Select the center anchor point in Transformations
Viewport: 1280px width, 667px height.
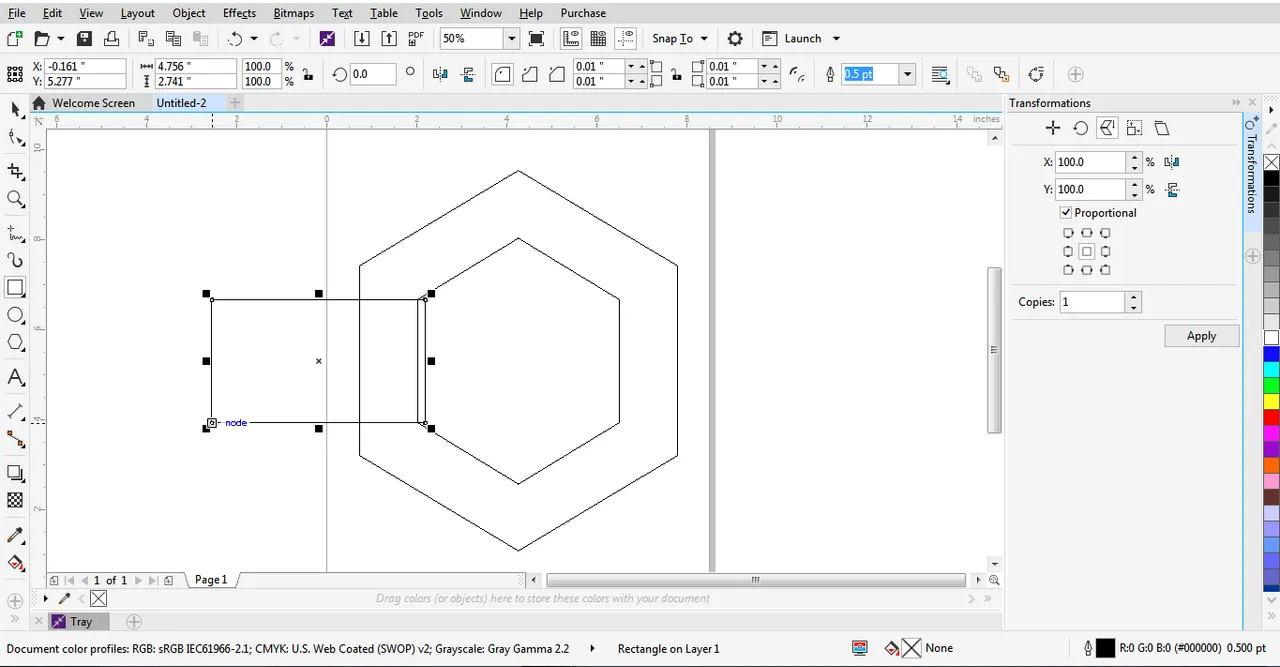pos(1086,251)
